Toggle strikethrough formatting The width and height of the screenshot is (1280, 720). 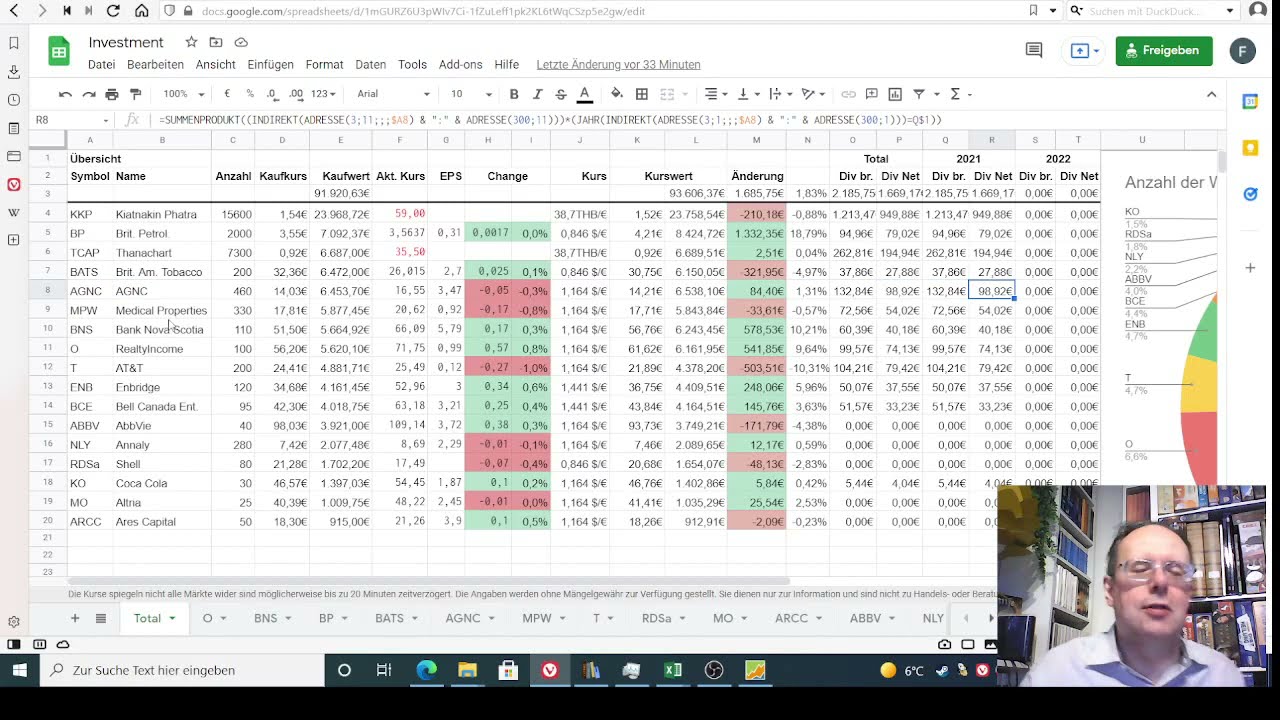click(561, 94)
